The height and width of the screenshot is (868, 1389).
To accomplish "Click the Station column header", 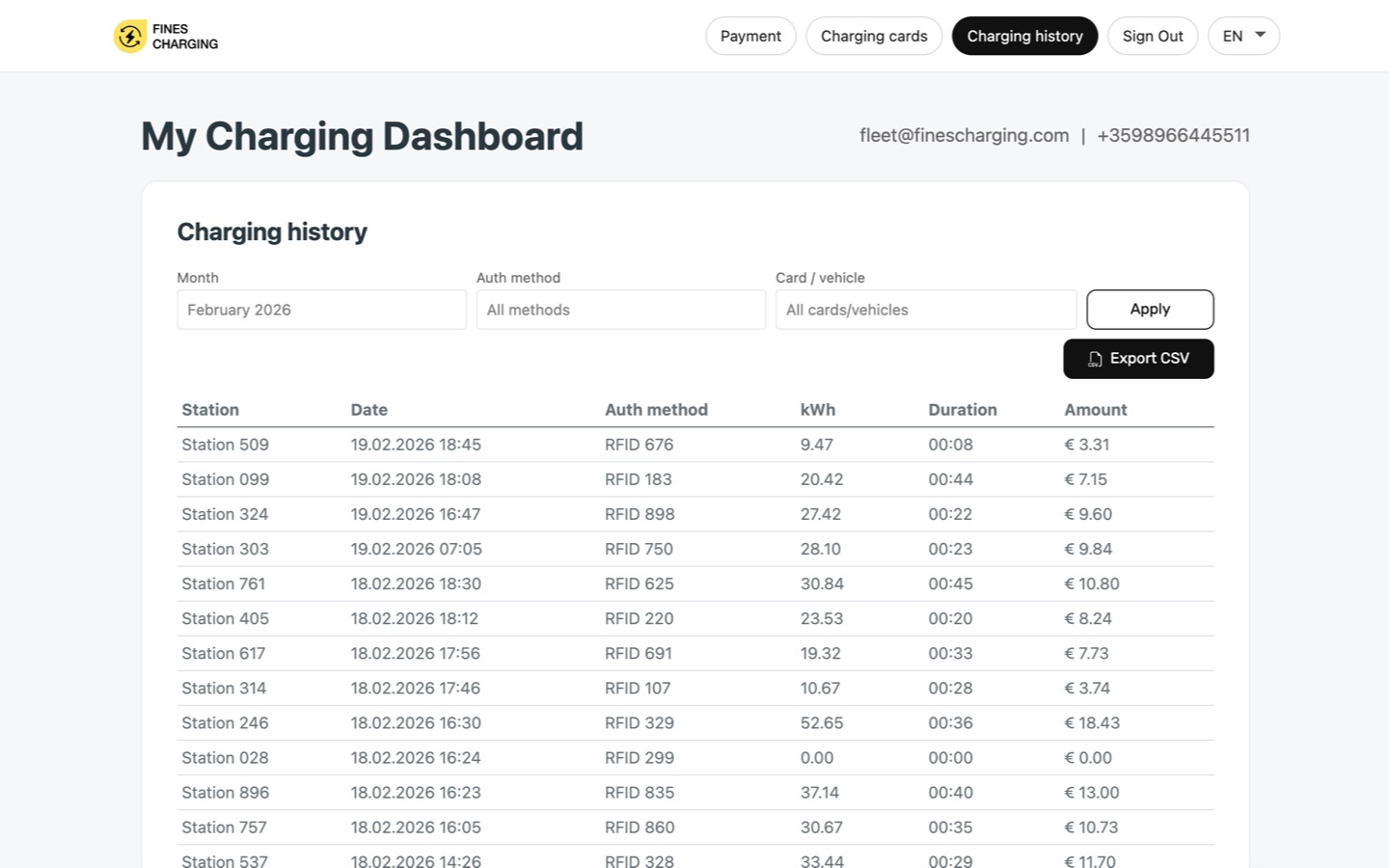I will [209, 409].
